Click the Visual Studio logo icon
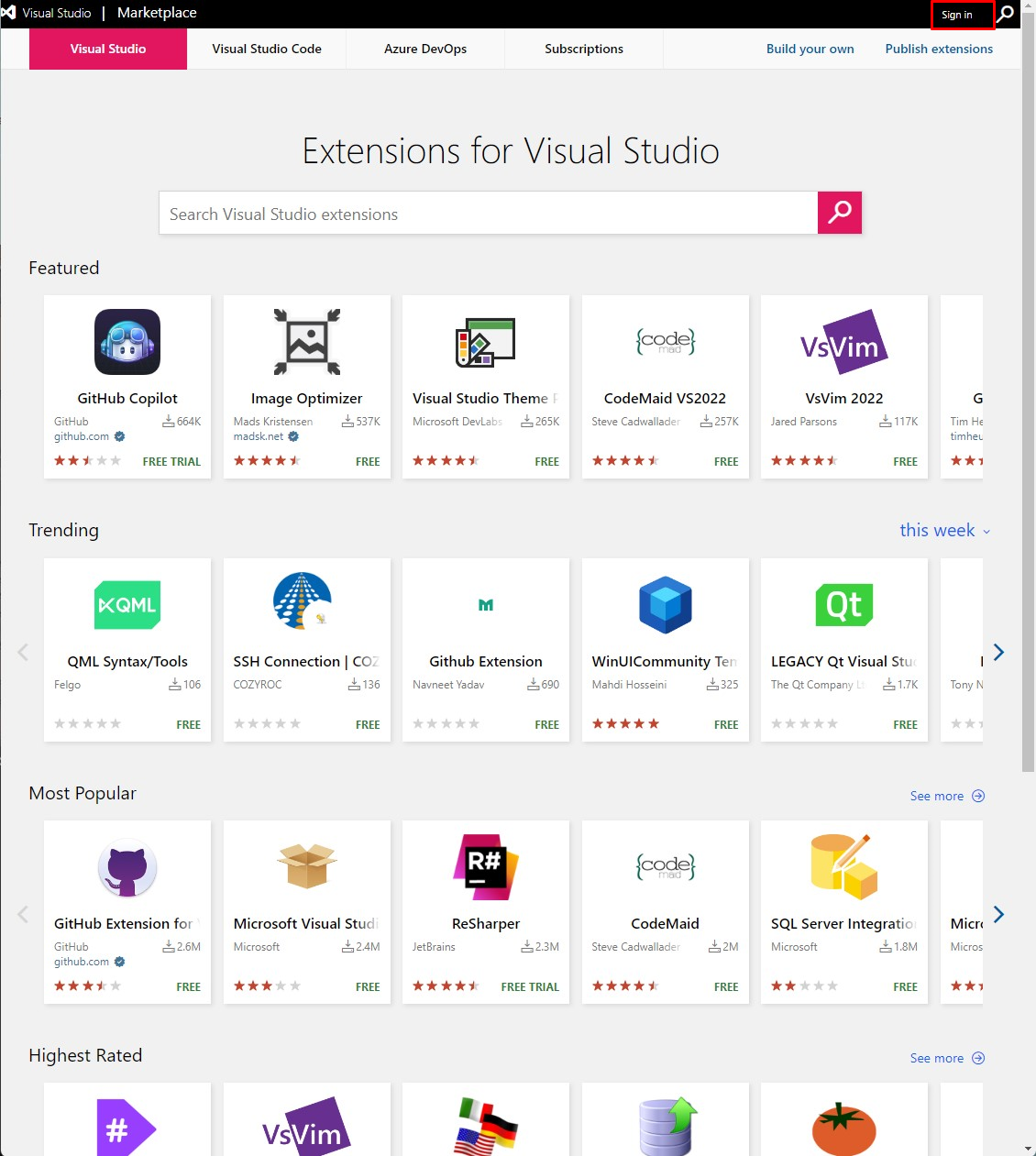1036x1156 pixels. tap(9, 13)
